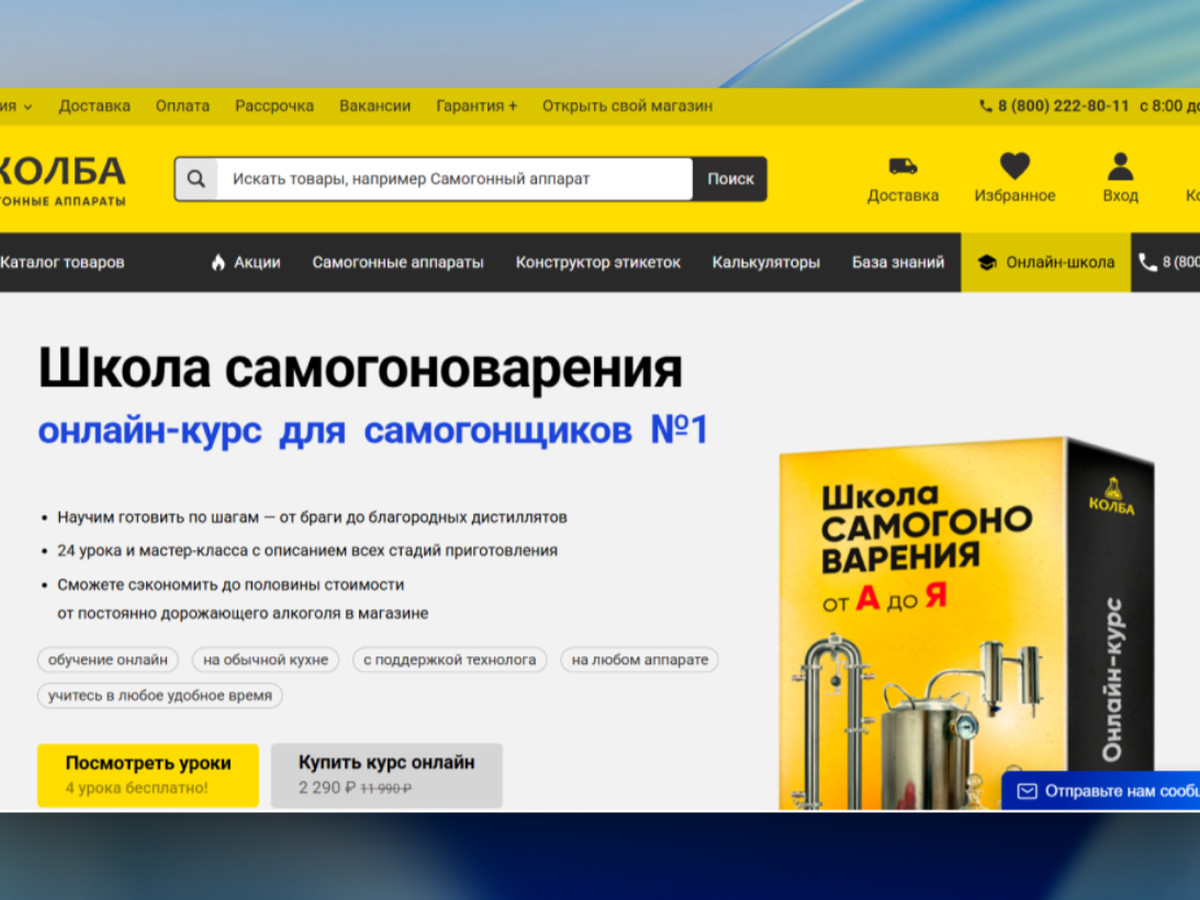Open the Оплата top link

[x=183, y=106]
